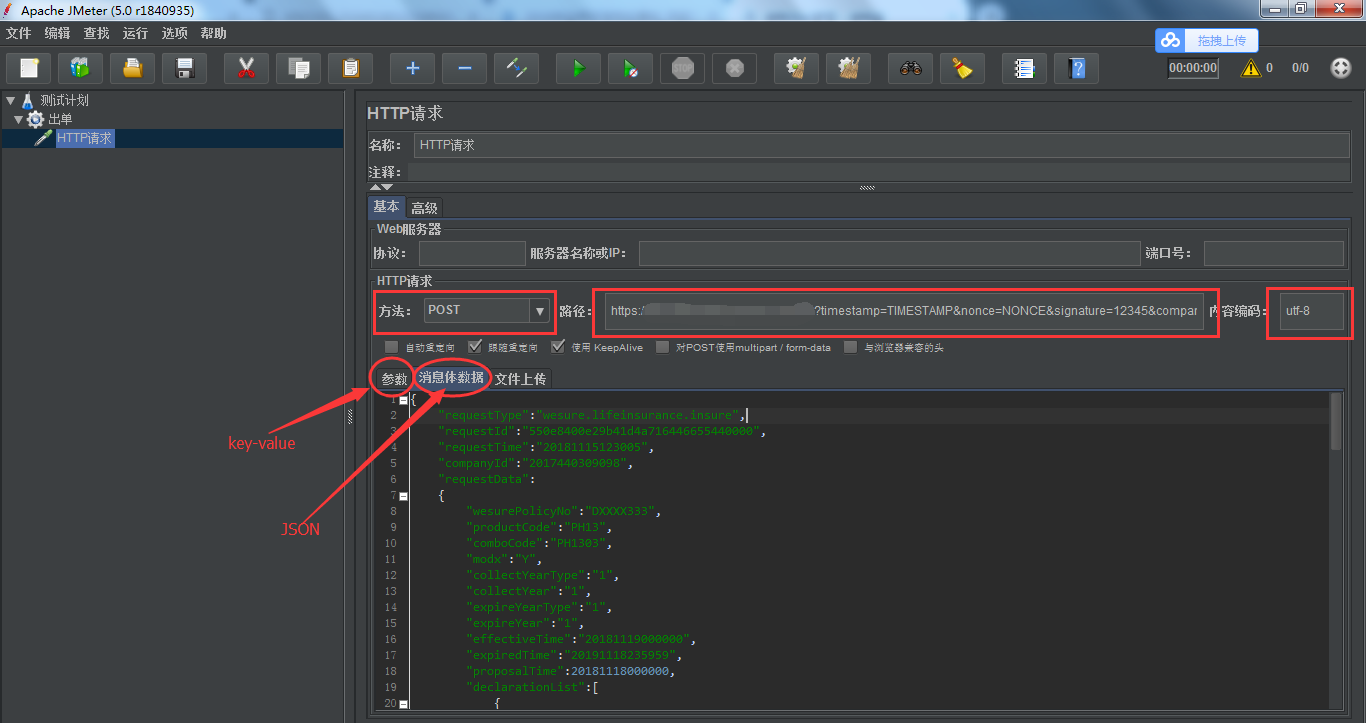The width and height of the screenshot is (1366, 723).
Task: Collapse JSON fold marker at line 7
Action: click(403, 495)
